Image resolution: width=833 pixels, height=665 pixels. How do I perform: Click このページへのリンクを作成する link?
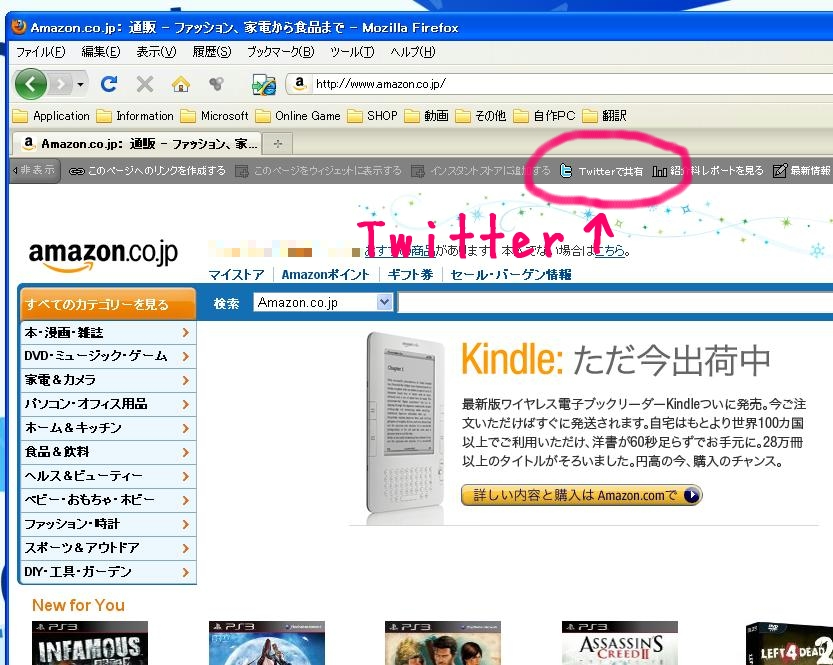point(157,170)
